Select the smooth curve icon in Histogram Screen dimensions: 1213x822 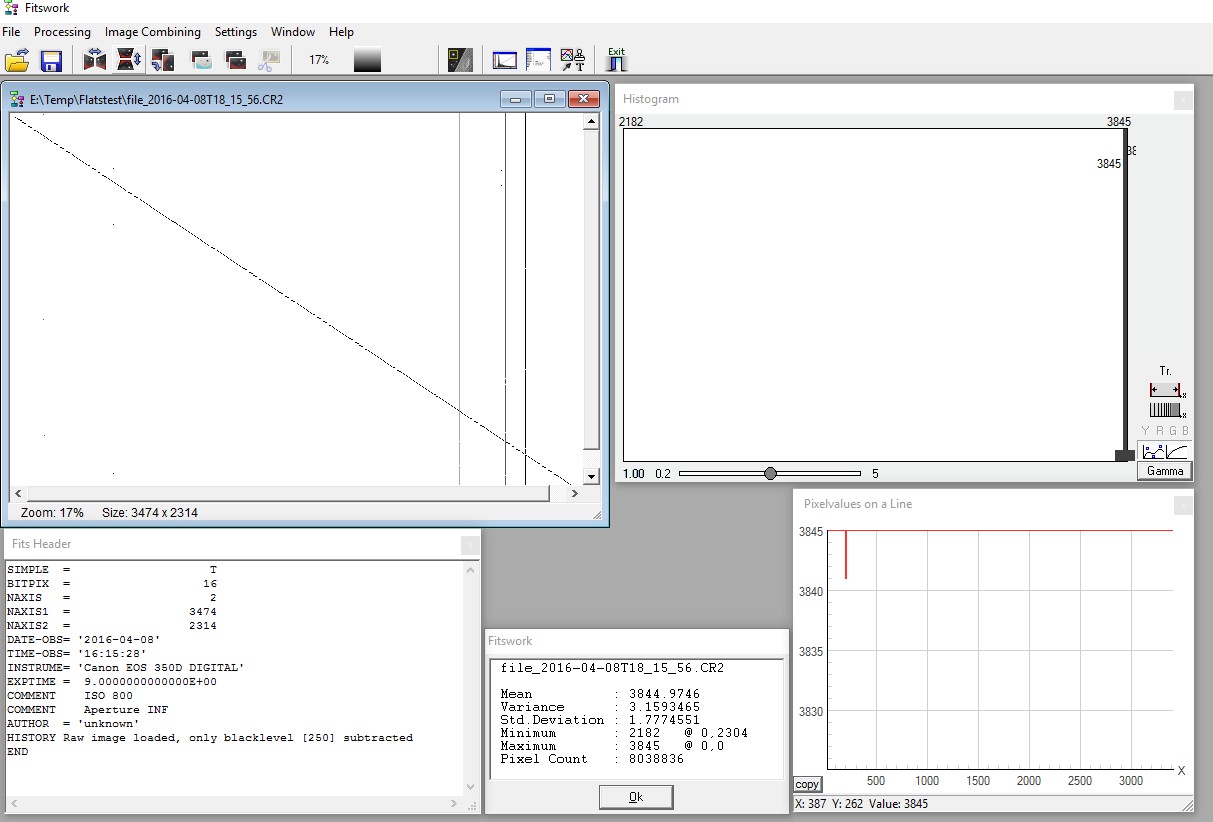tap(1177, 451)
